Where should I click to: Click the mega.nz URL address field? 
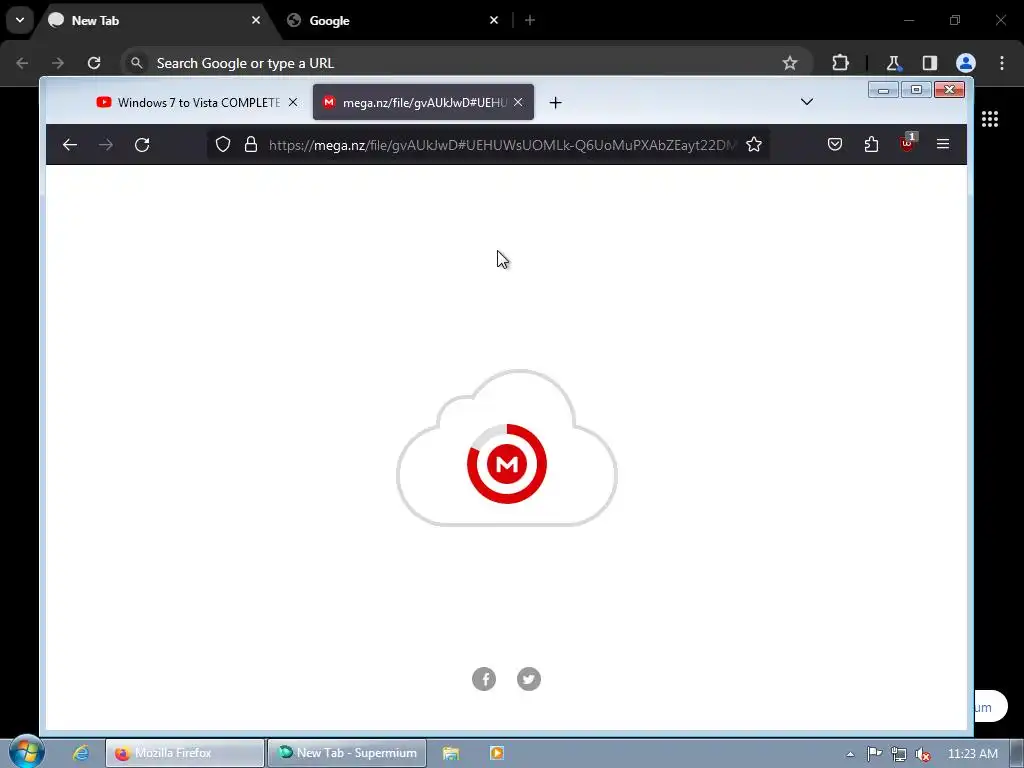tap(502, 145)
